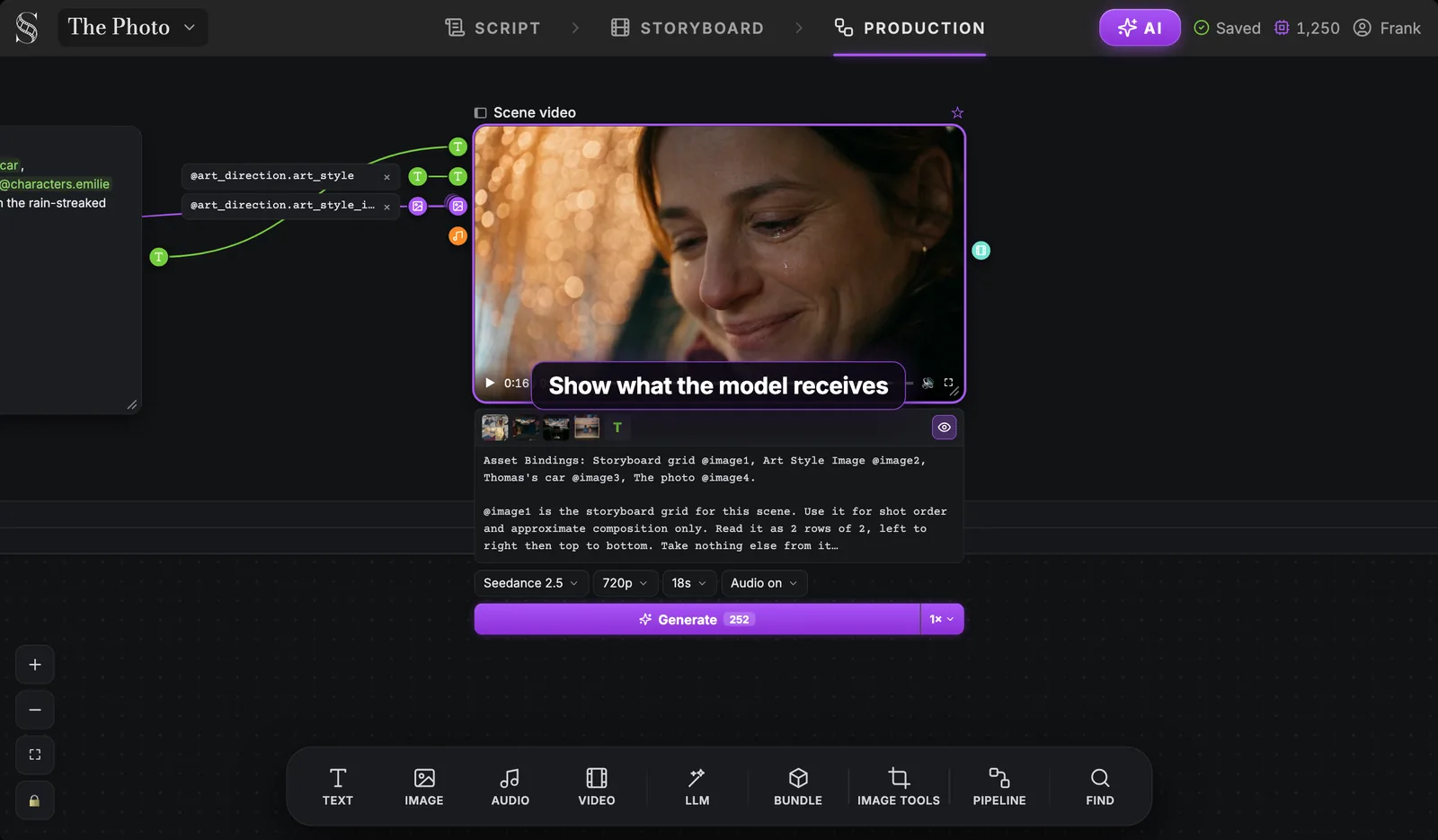Open the 18s duration dropdown

click(x=689, y=583)
